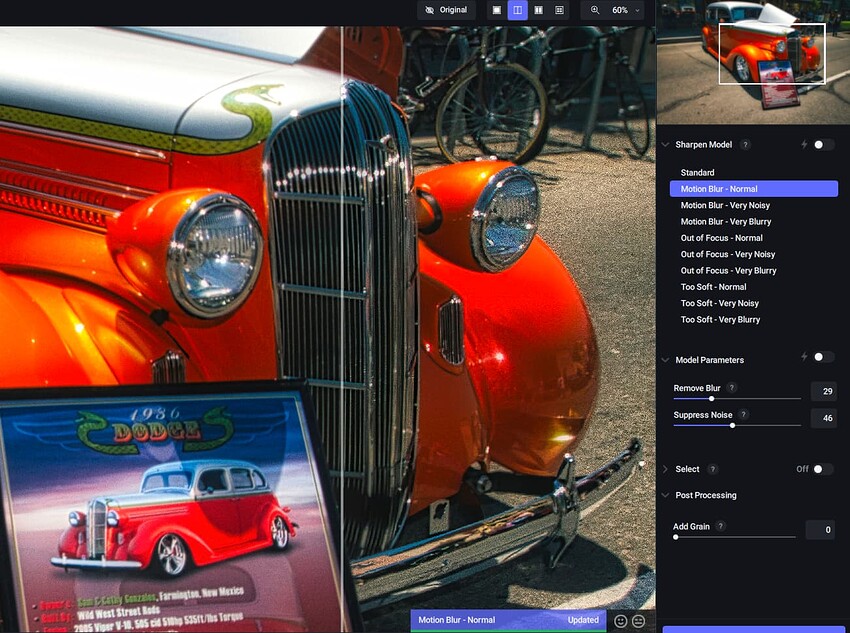Open the comparison grid view

point(559,10)
